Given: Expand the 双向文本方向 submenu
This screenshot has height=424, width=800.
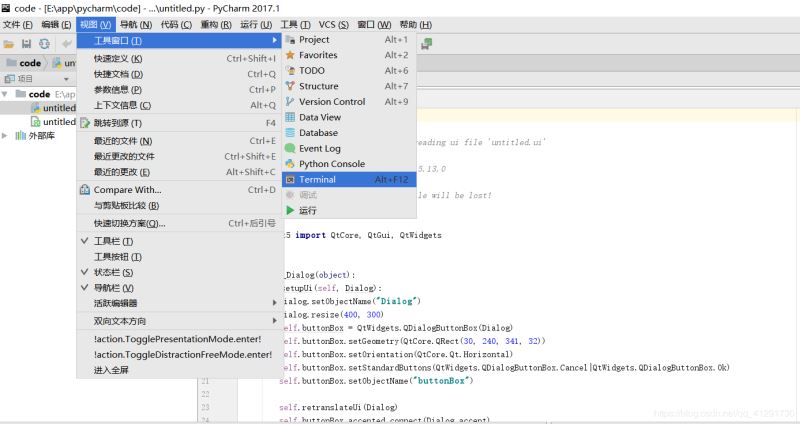Looking at the screenshot, I should click(180, 321).
